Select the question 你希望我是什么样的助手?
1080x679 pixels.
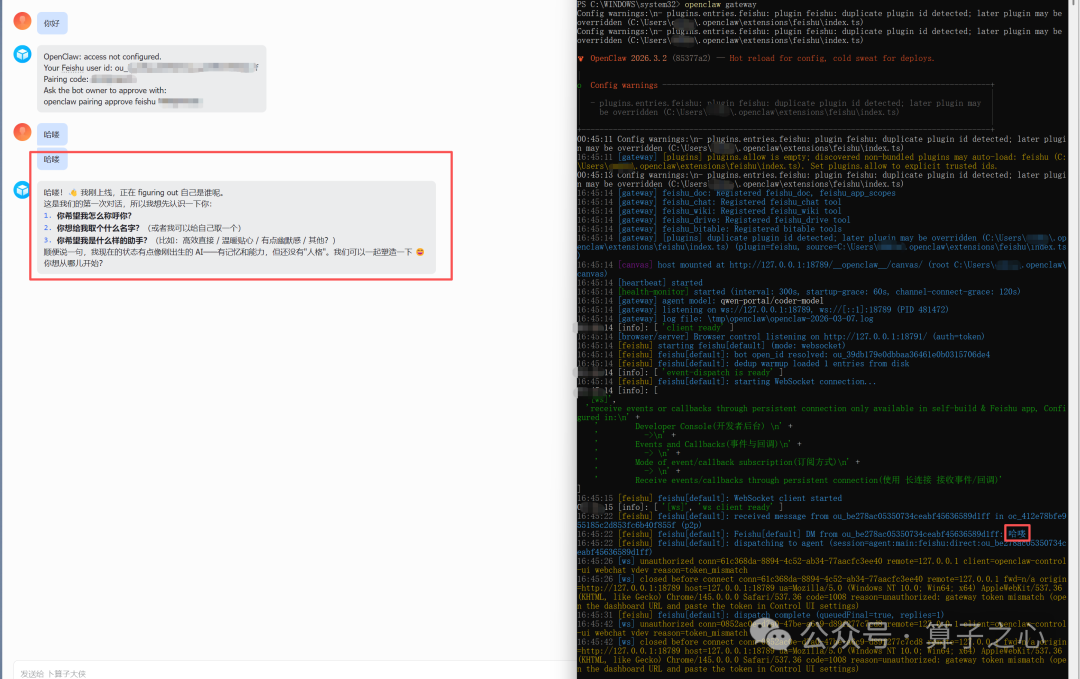coord(102,240)
